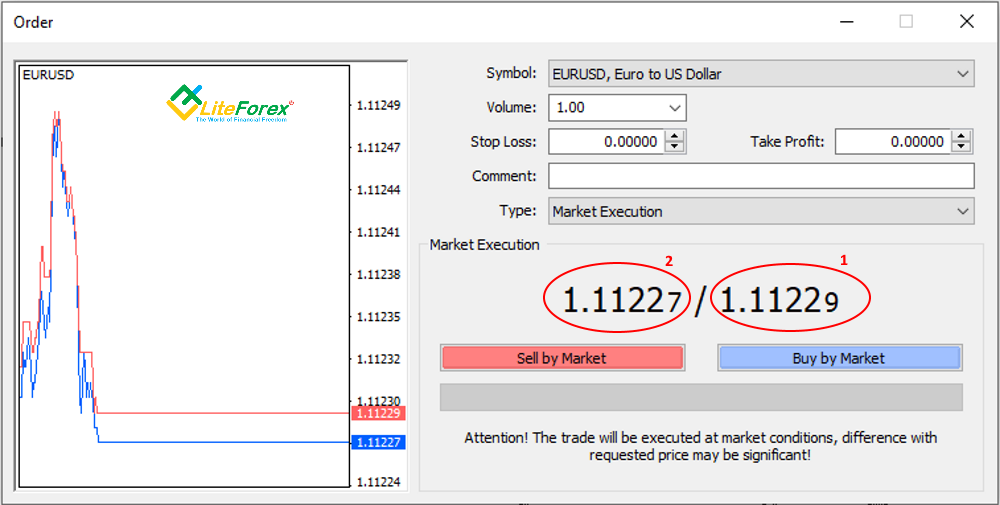Decrease Stop Loss with the down arrow

pyautogui.click(x=674, y=147)
